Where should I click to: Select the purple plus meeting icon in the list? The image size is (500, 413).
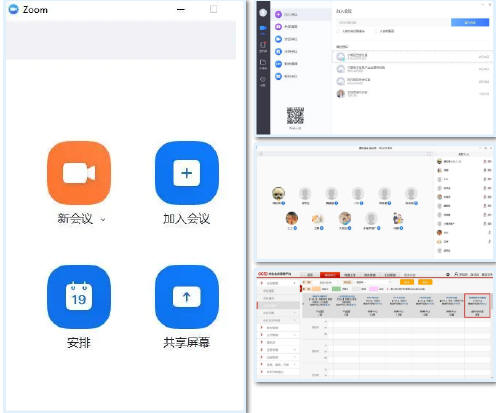[x=278, y=14]
